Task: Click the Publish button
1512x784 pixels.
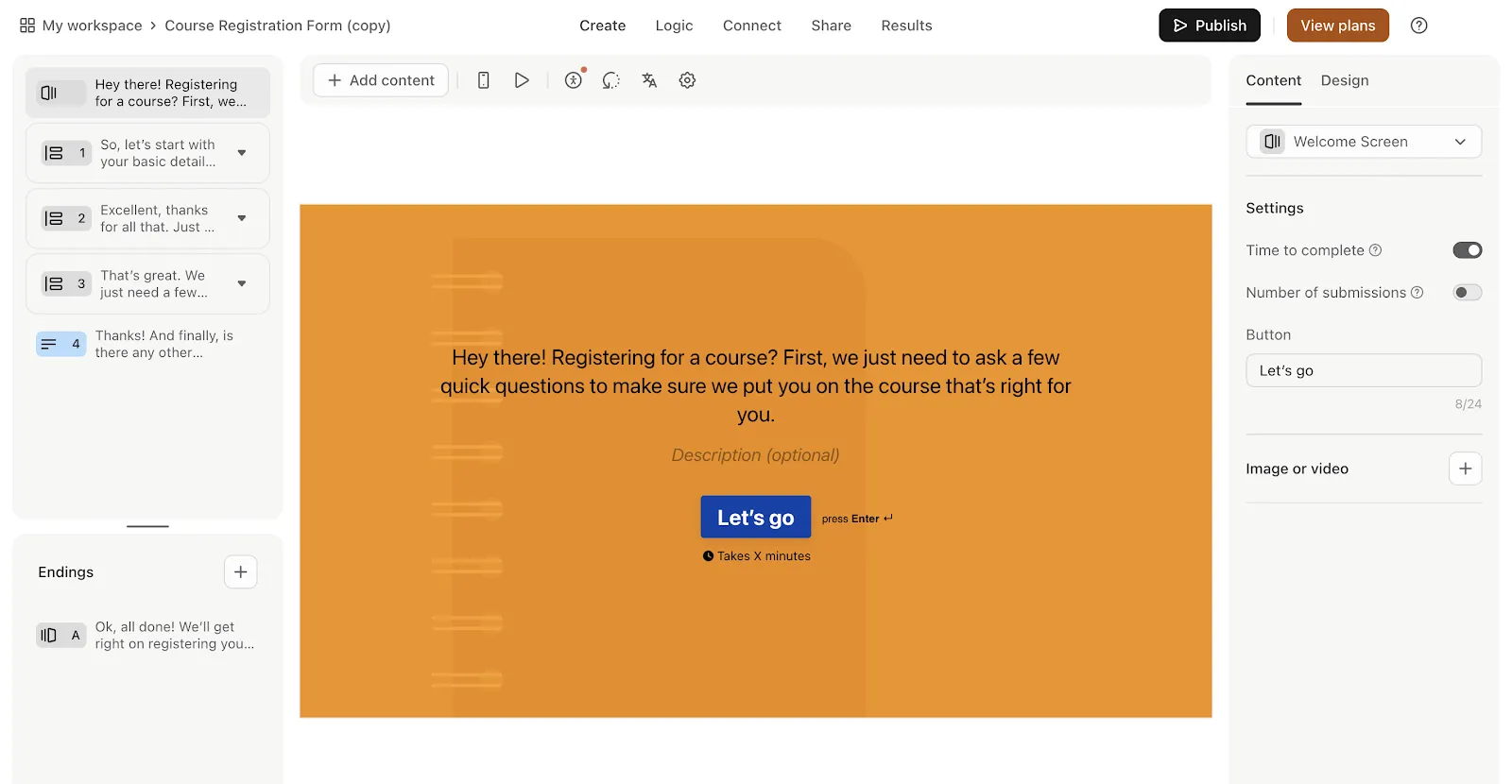Action: [x=1210, y=26]
